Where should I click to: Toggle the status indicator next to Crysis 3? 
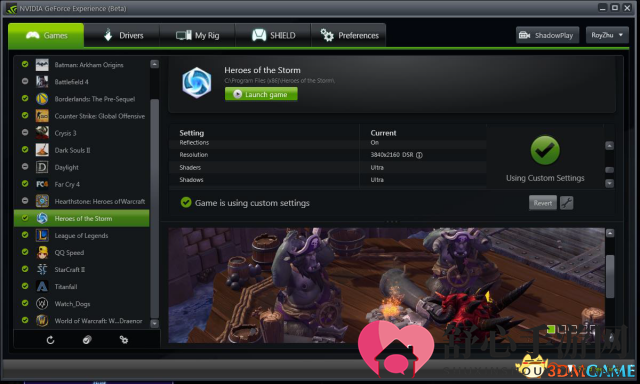[25, 132]
